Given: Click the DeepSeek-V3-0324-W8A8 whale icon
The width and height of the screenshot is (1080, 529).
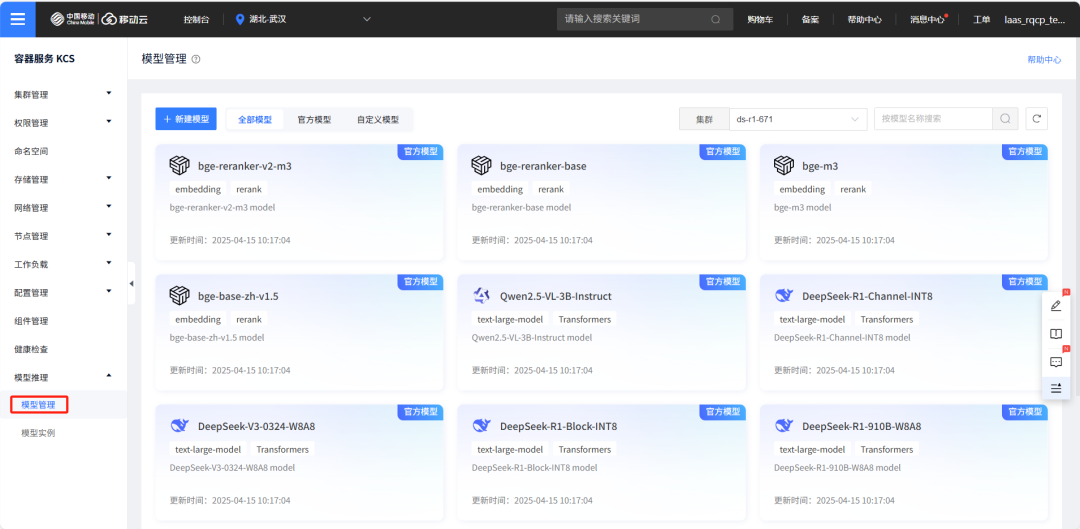Looking at the screenshot, I should (x=179, y=426).
